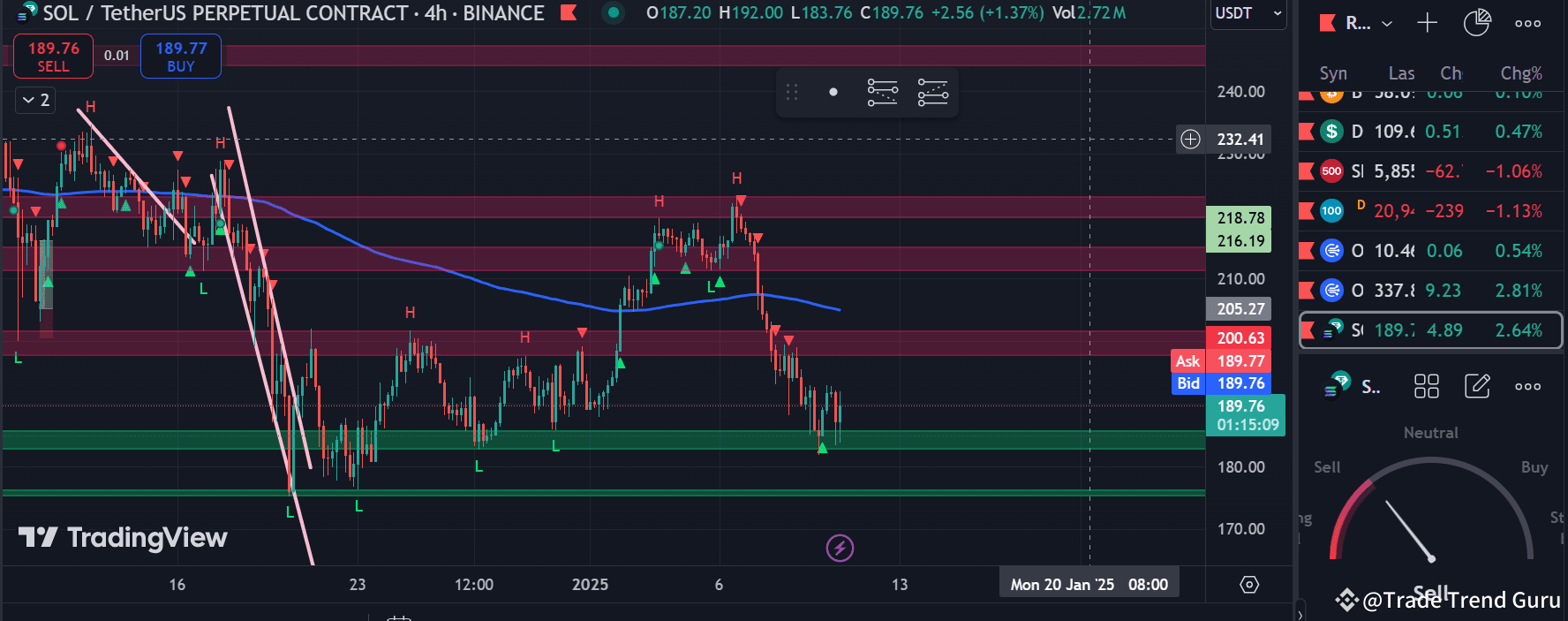Screen dimensions: 1568x621
Task: Toggle red flag on the 0.47% row
Action: click(1307, 132)
